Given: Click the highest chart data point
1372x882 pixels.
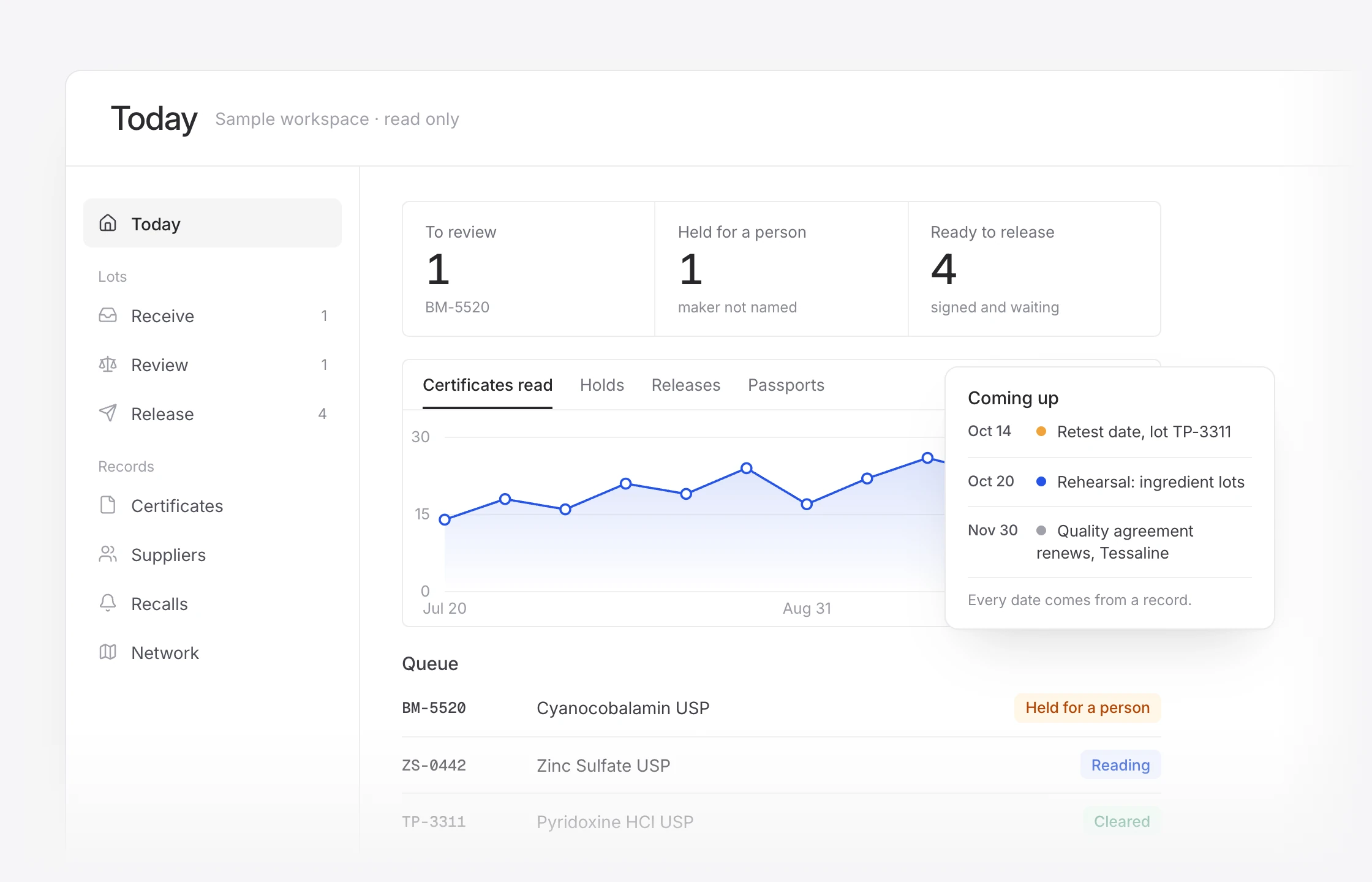Looking at the screenshot, I should click(x=927, y=458).
